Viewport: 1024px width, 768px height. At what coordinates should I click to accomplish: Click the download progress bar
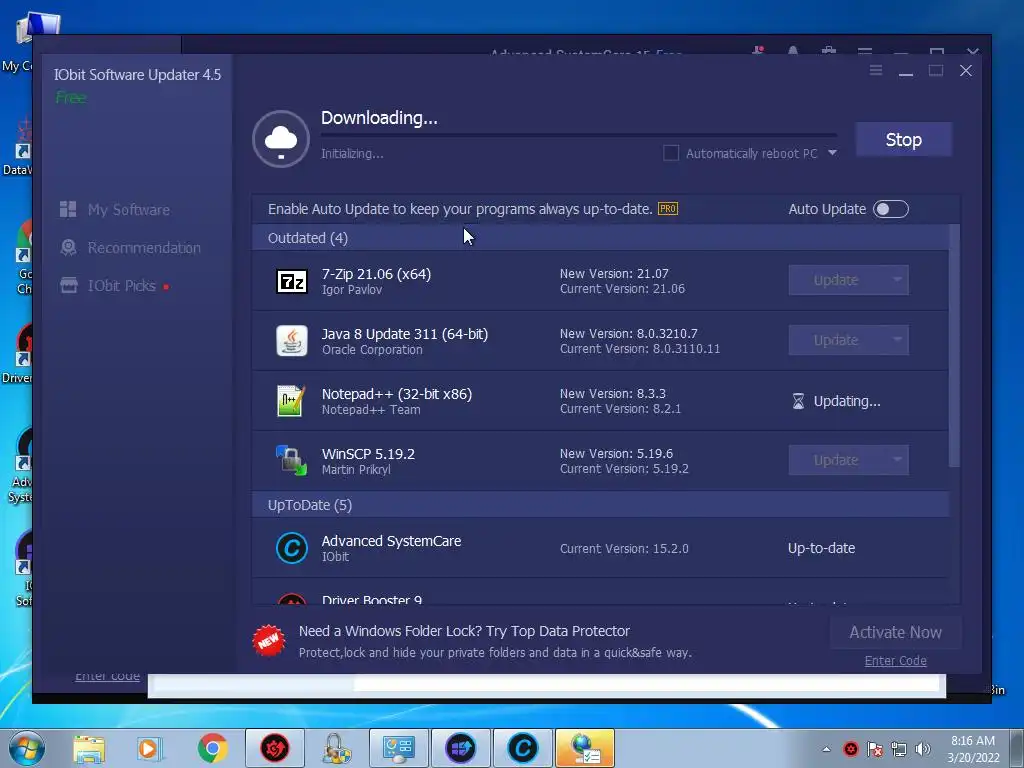[579, 135]
